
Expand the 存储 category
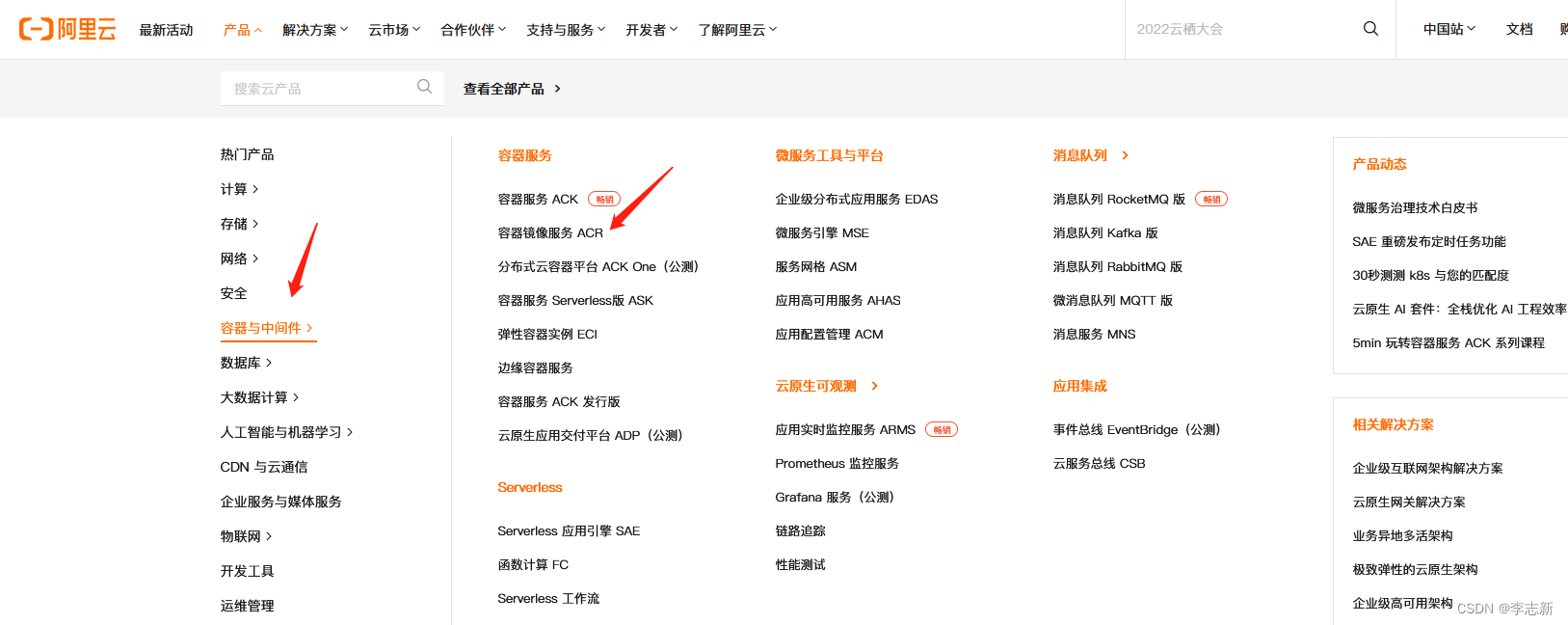(x=239, y=224)
